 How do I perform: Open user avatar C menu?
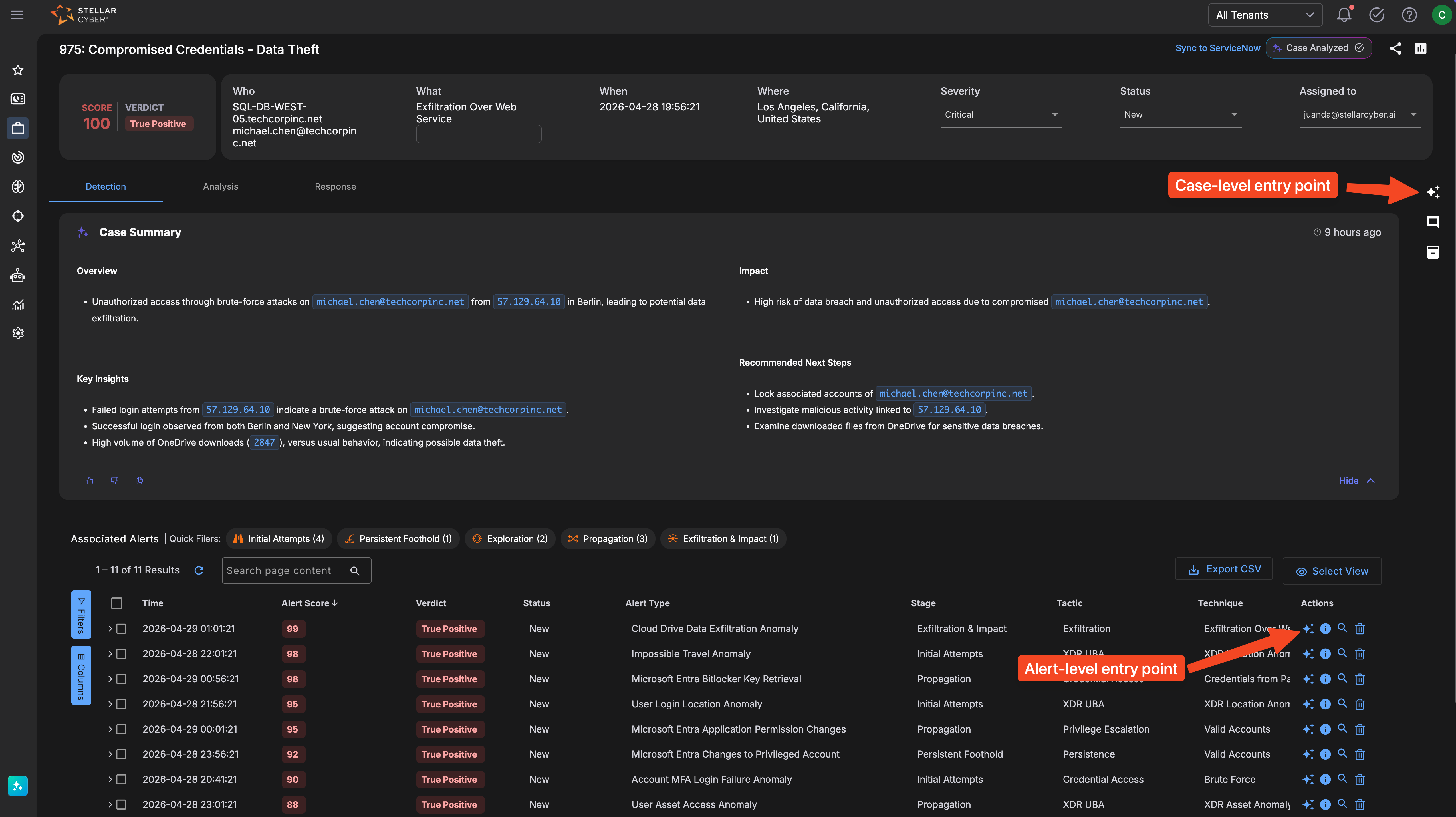click(1441, 15)
